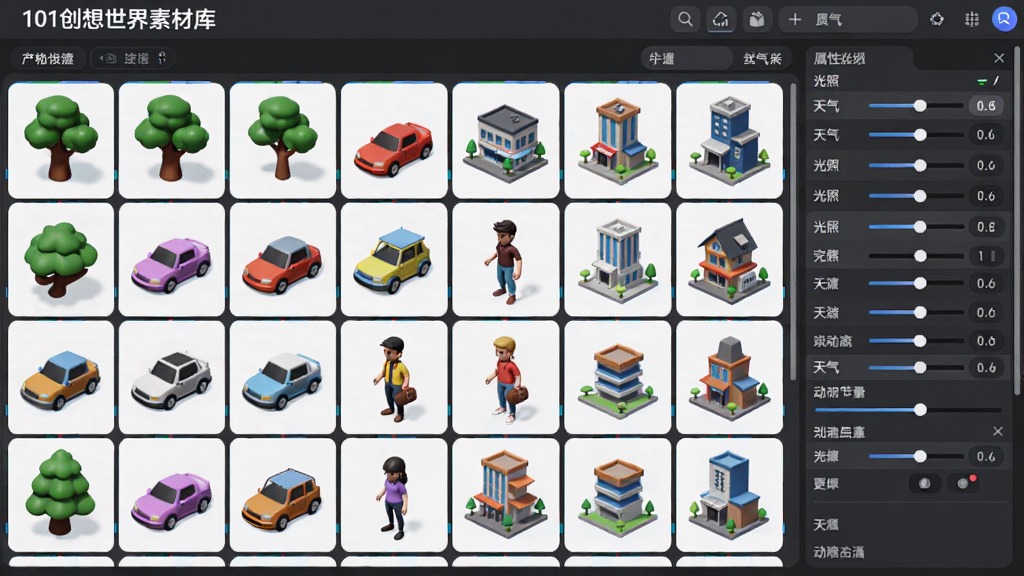Screen dimensions: 1024x576
Task: Select the man in brown shirt thumbnail
Action: [x=505, y=259]
